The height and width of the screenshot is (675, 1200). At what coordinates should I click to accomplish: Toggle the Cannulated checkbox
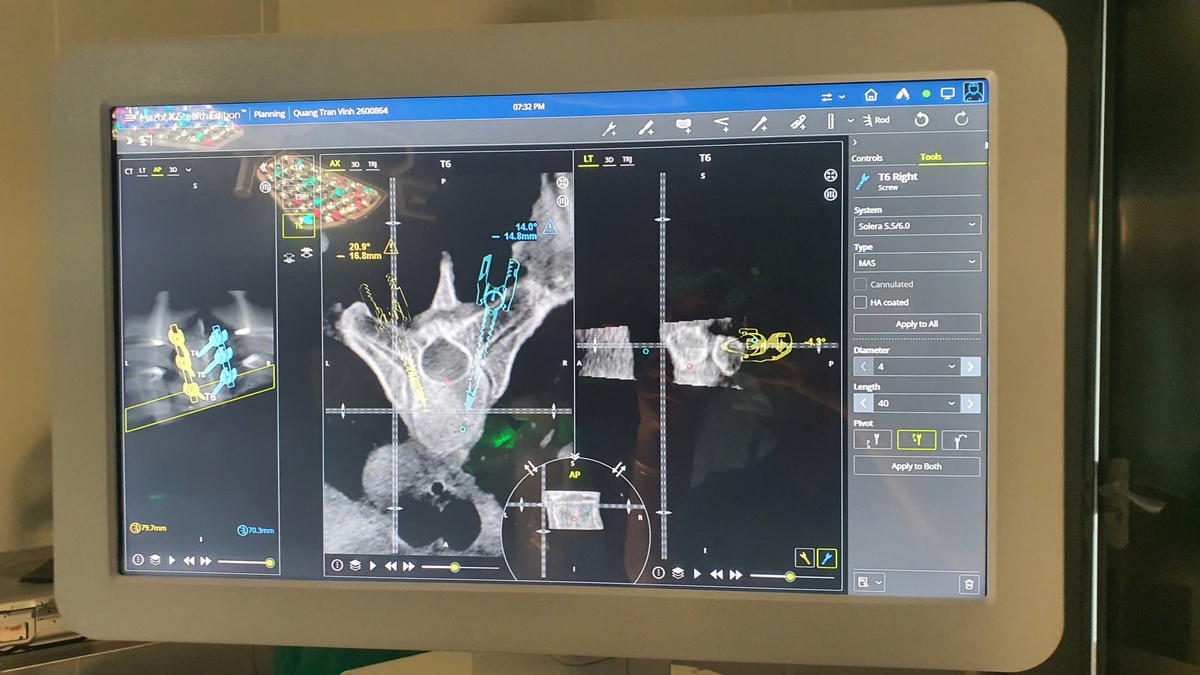point(860,284)
